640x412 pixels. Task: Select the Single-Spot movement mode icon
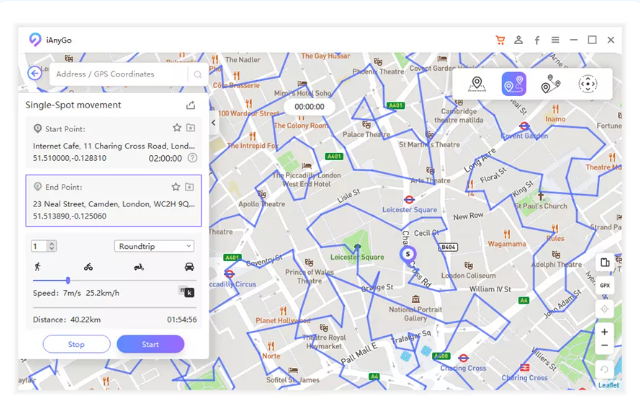(513, 85)
